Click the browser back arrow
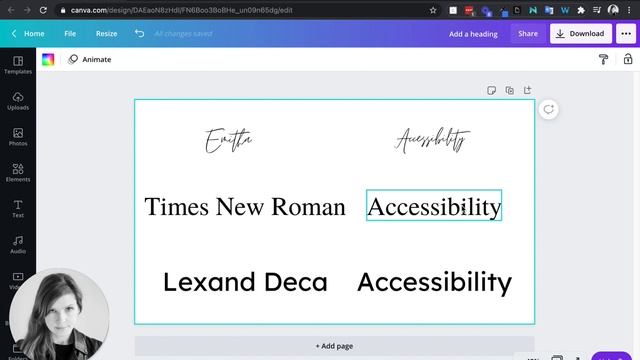The image size is (640, 360). [x=11, y=10]
